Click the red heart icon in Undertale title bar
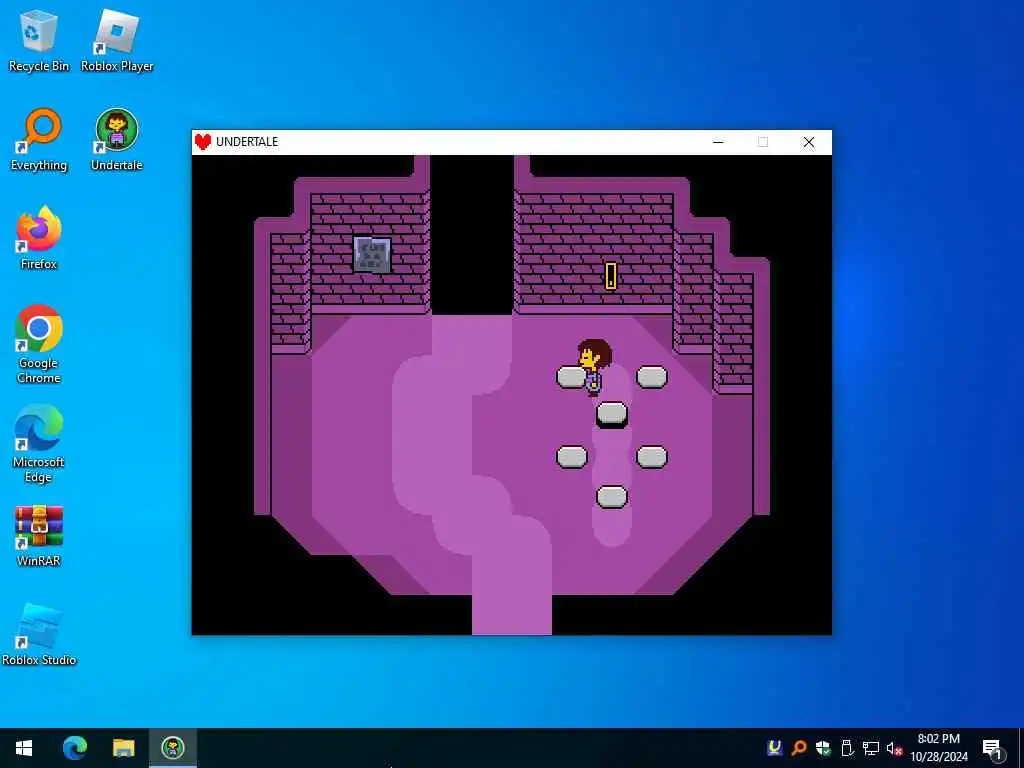 point(203,142)
